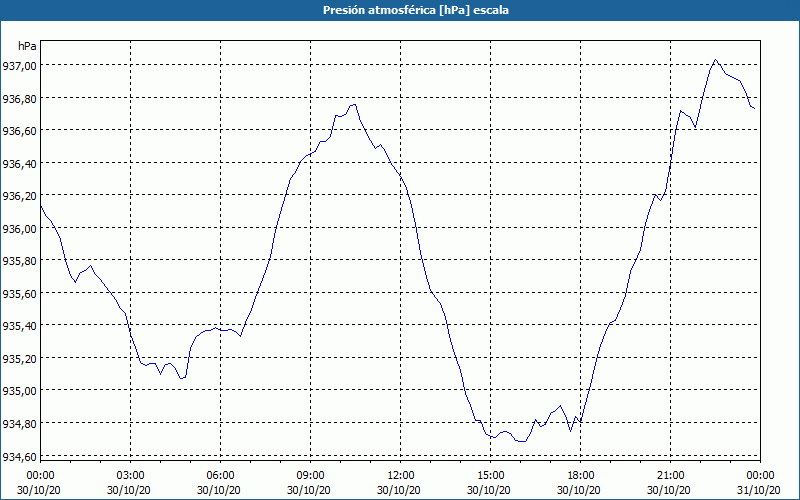This screenshot has width=800, height=500.
Task: Click the '934,80' axis value
Action: (20, 423)
